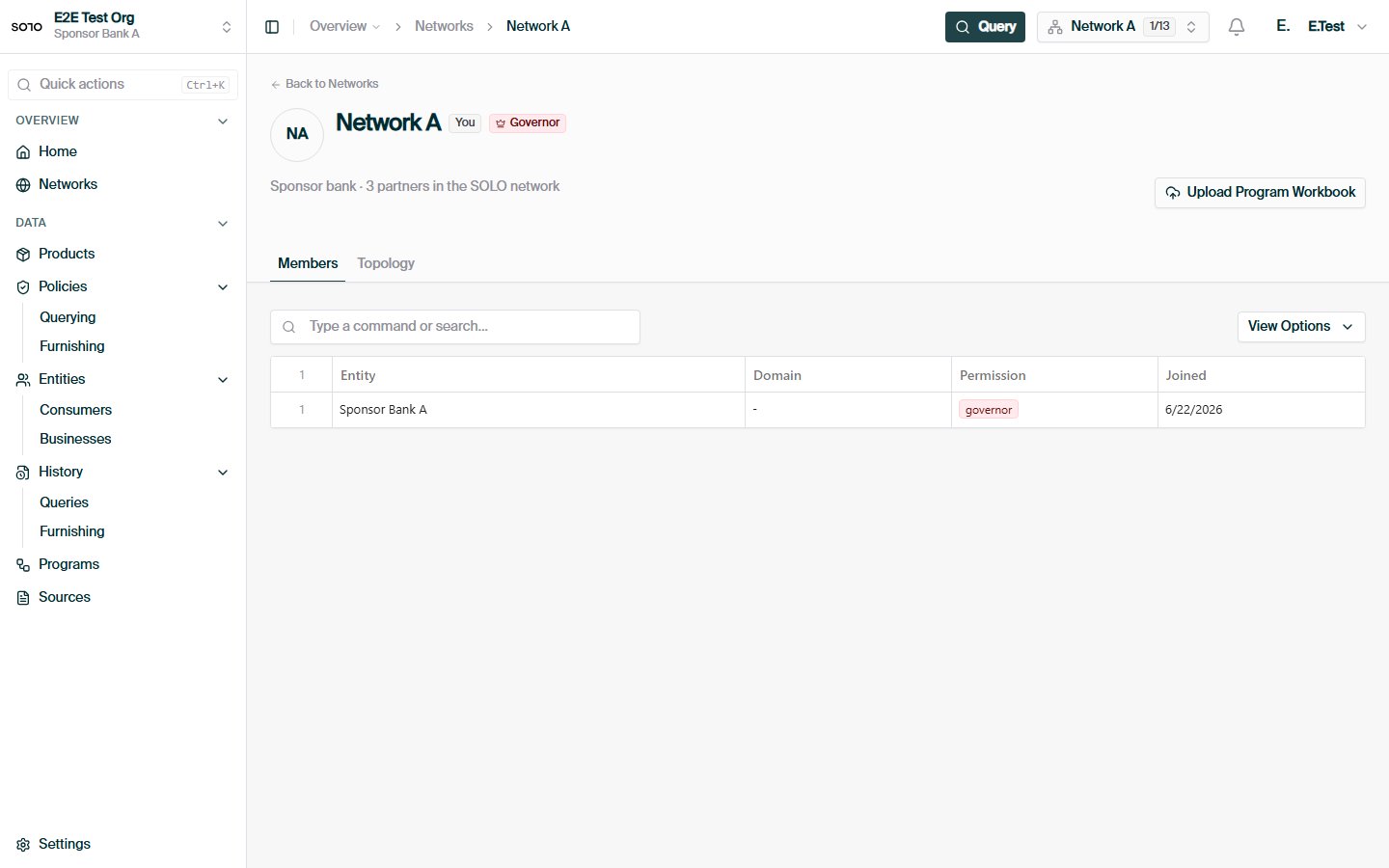Open the Network A selector dropdown
Screen dimensions: 1389x868
[x=1123, y=27]
